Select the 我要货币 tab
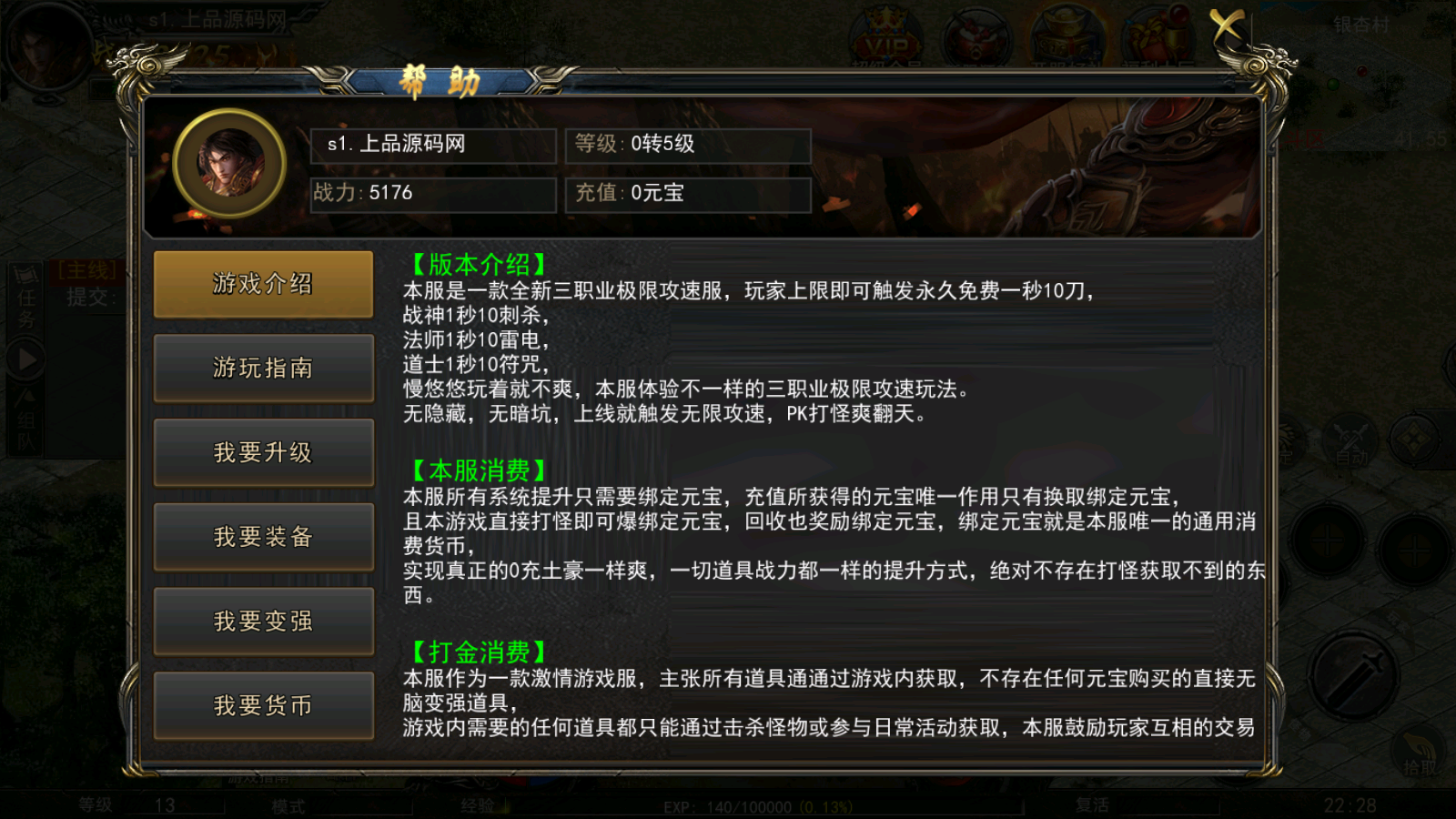Image resolution: width=1456 pixels, height=819 pixels. (264, 705)
